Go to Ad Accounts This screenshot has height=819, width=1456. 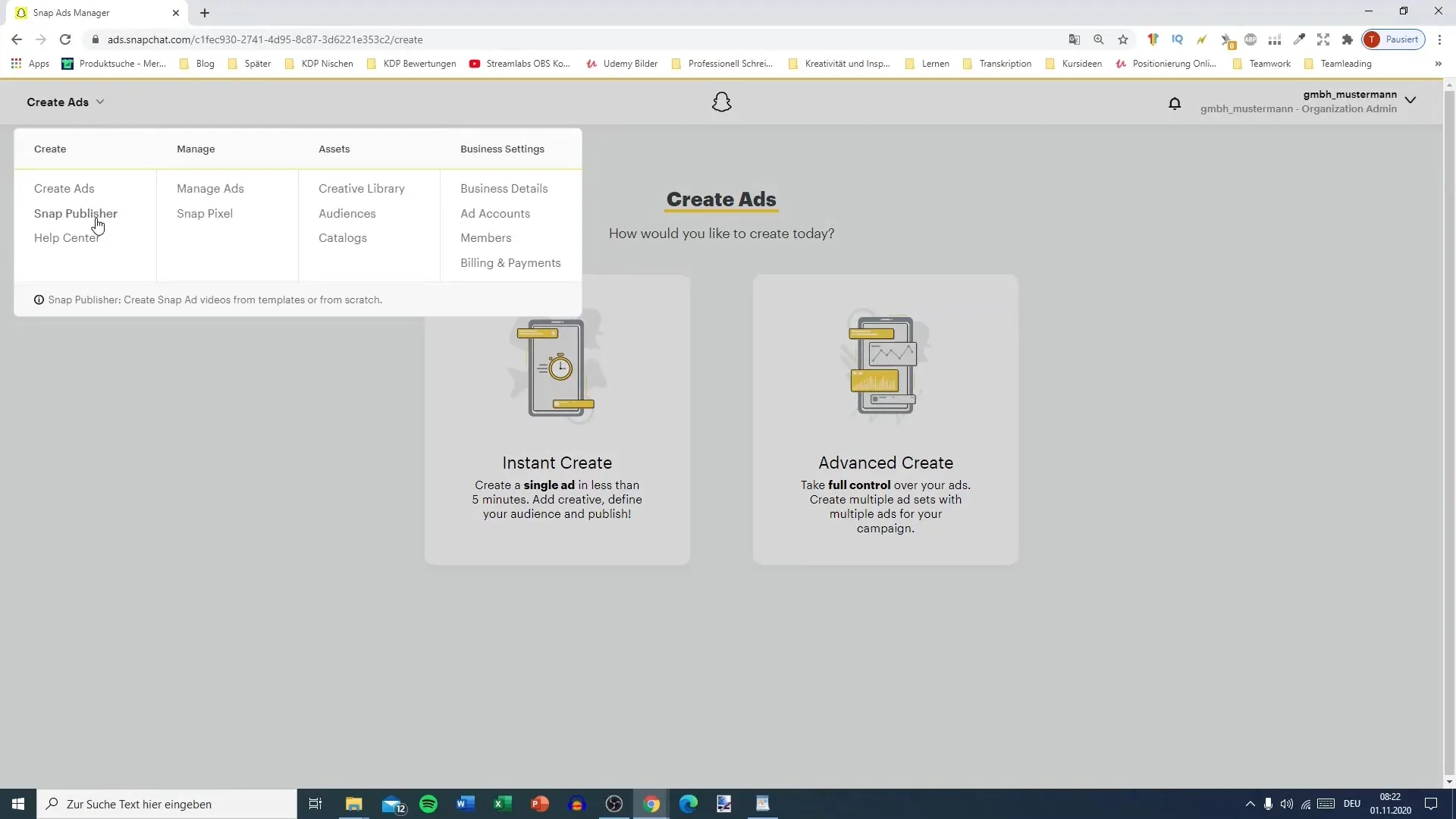tap(495, 213)
